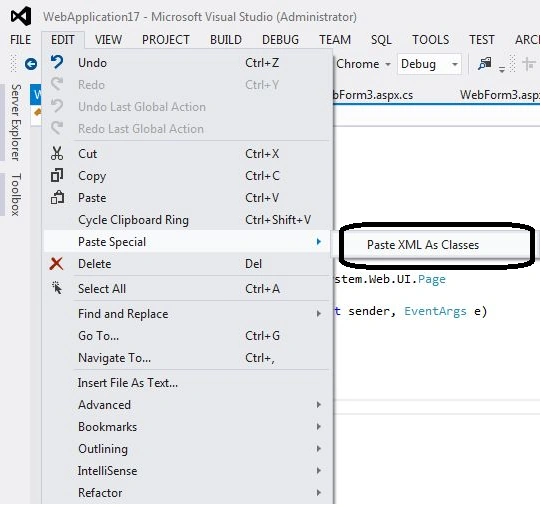
Task: Open the TEAM menu
Action: click(x=335, y=40)
